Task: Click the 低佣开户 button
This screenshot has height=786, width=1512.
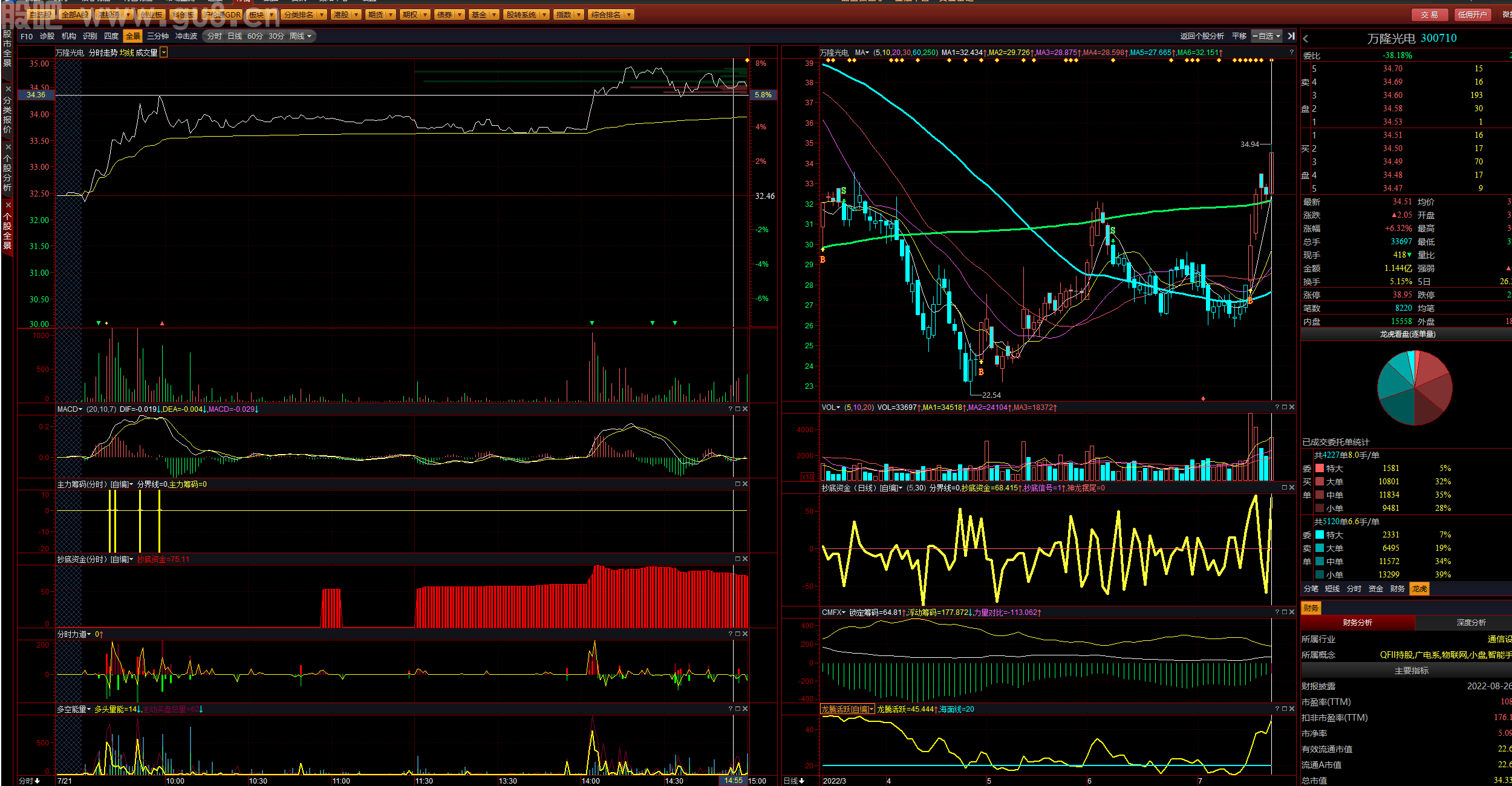Action: pos(1472,15)
